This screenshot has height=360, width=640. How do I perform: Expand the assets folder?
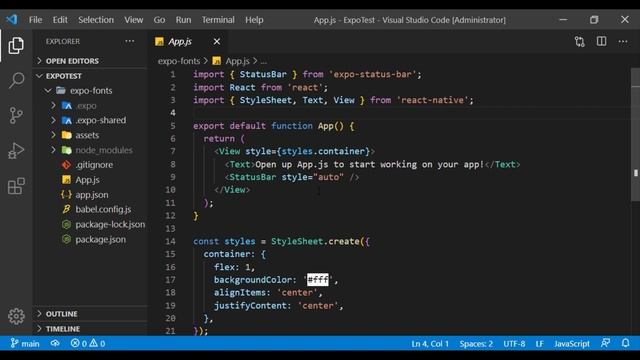coord(90,135)
